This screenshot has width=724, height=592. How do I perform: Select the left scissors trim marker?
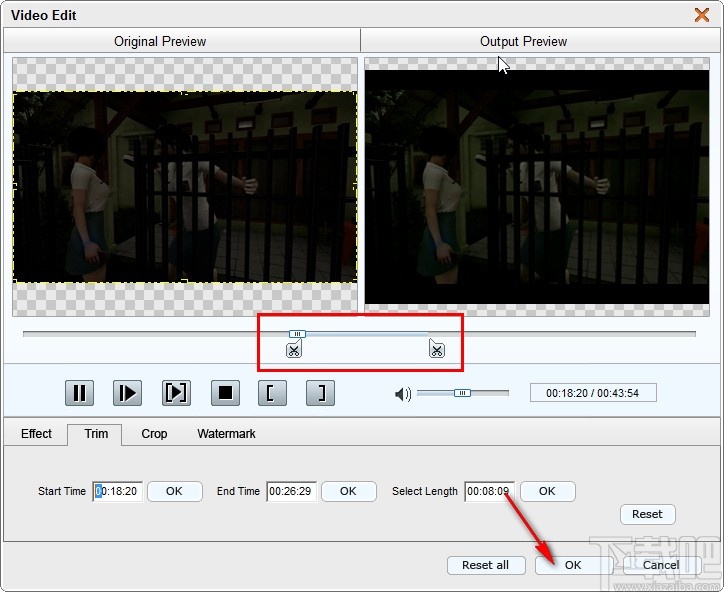(x=294, y=350)
